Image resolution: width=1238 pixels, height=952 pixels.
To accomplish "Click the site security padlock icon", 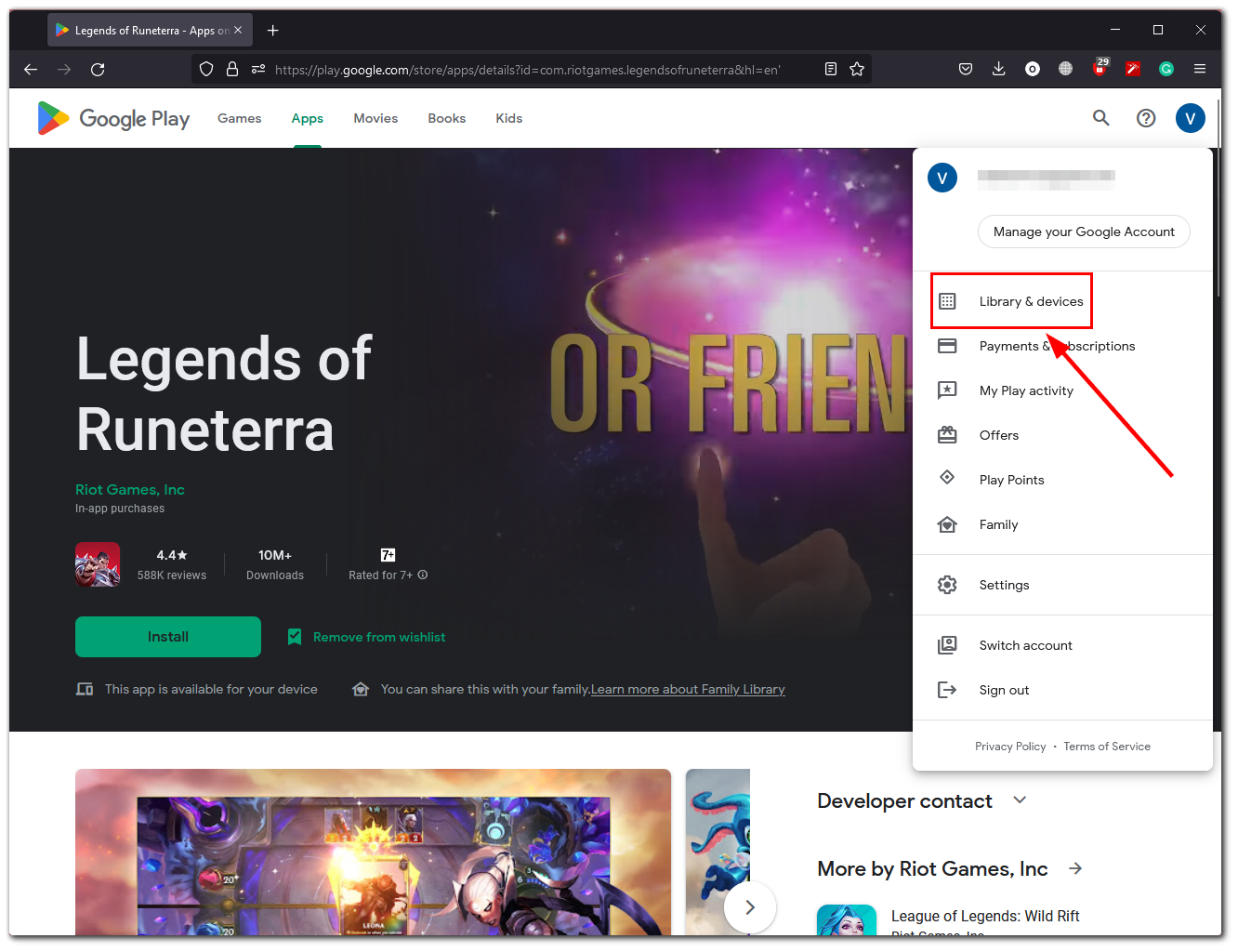I will [232, 69].
